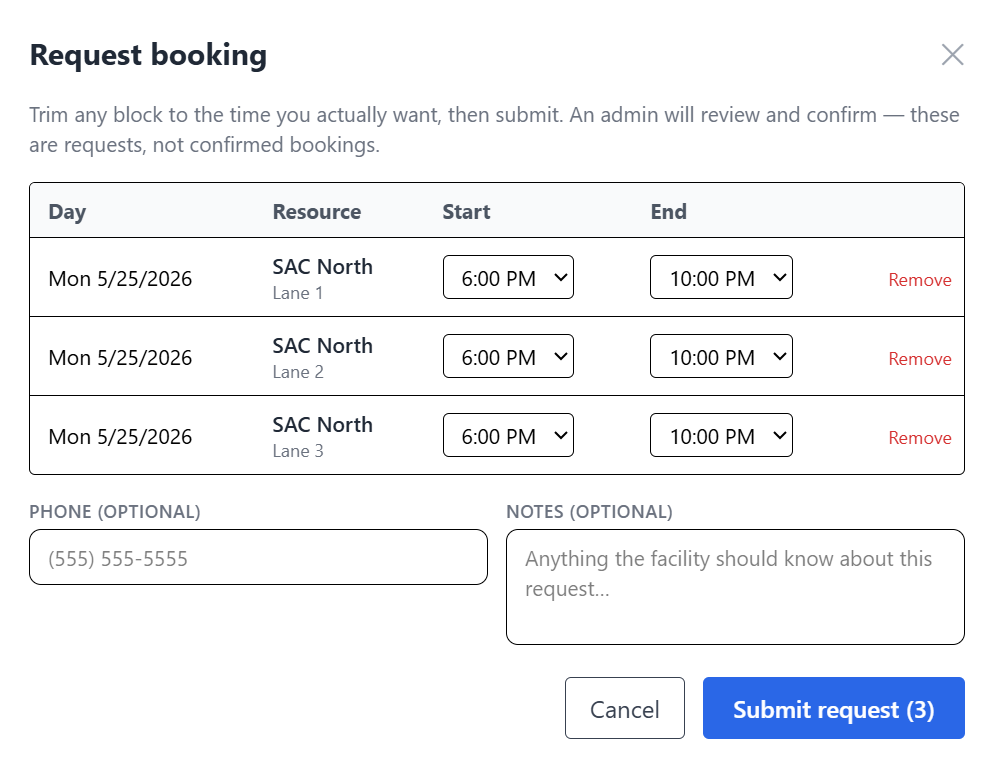Cancel the booking request
Viewport: 991px width, 763px height.
pyautogui.click(x=624, y=709)
